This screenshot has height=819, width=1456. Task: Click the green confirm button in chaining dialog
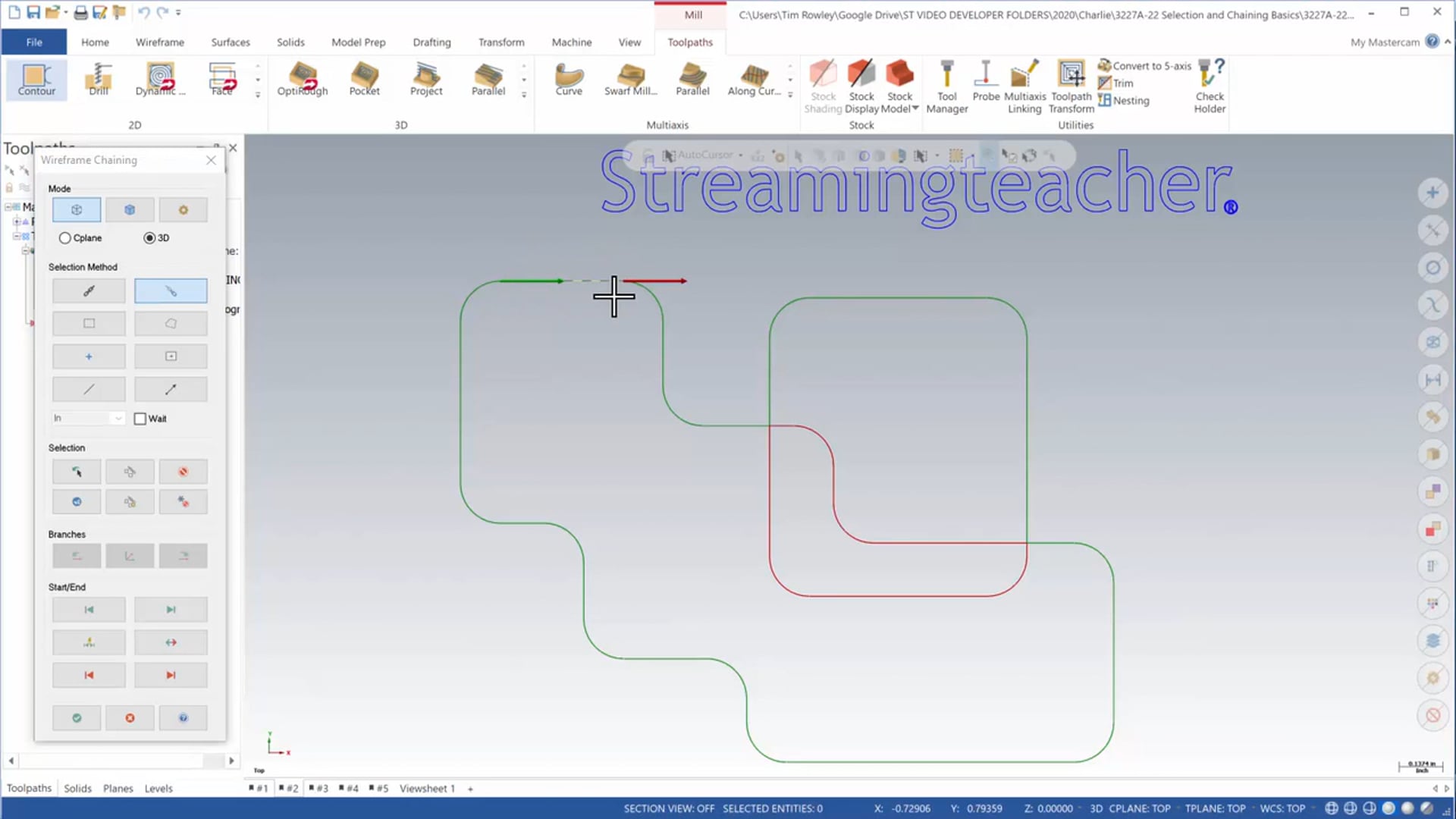pos(77,717)
